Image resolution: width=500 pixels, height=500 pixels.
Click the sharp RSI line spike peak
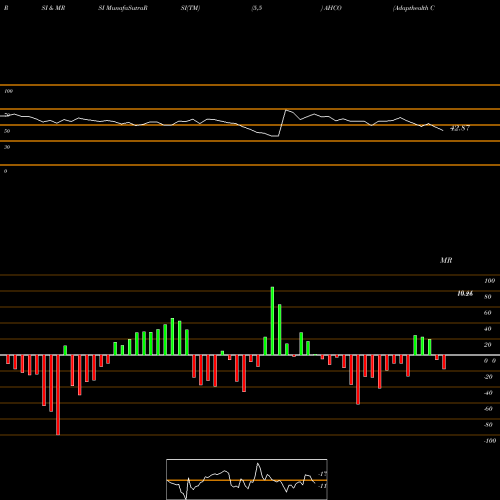pyautogui.click(x=286, y=110)
